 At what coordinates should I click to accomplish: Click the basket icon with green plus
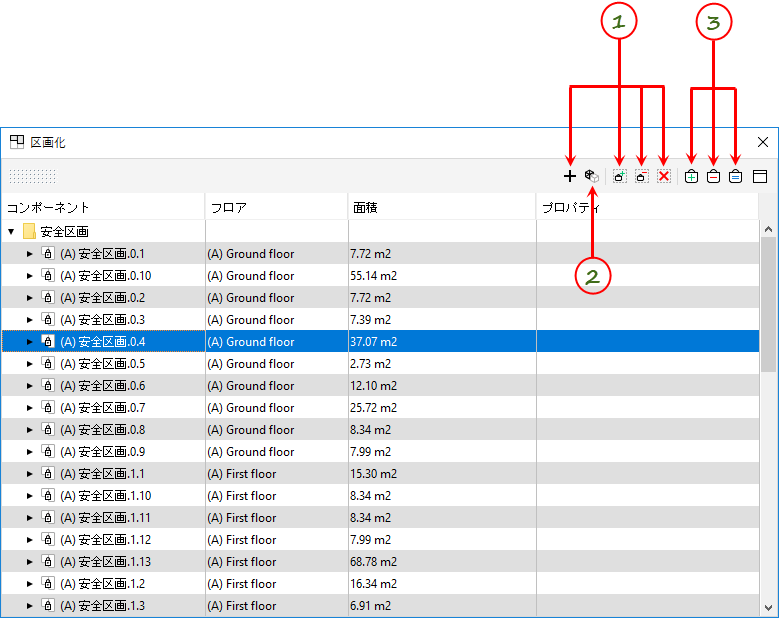click(x=692, y=176)
